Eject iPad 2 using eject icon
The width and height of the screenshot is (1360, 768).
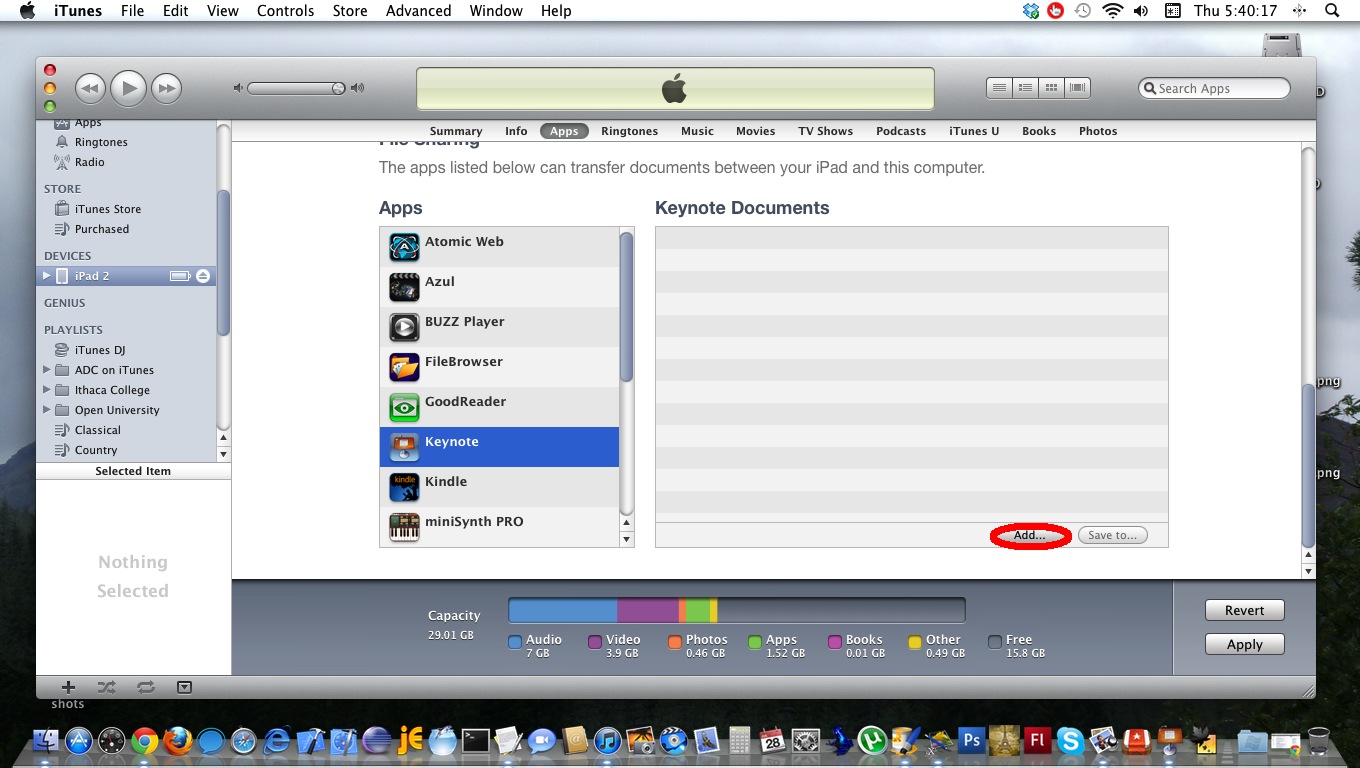(x=203, y=276)
